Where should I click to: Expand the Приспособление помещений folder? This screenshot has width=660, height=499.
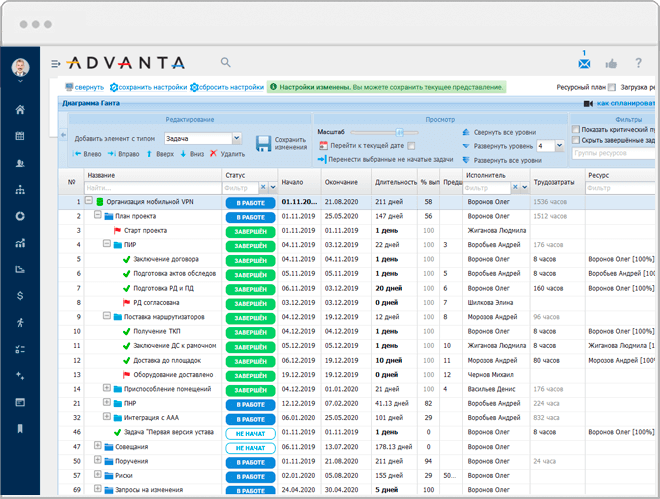tap(107, 388)
